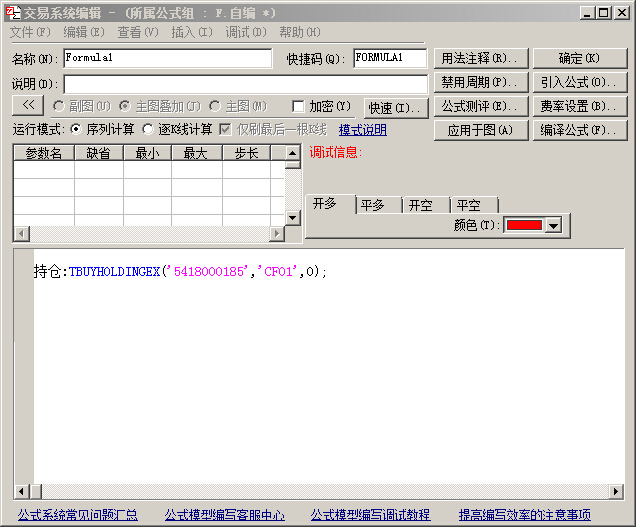This screenshot has width=636, height=527.
Task: Open 费率设置(B) settings
Action: tap(580, 106)
